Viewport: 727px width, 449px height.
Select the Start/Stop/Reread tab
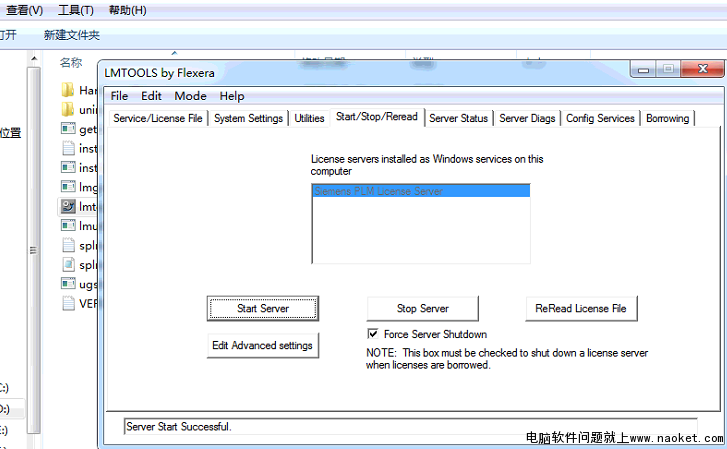[376, 117]
